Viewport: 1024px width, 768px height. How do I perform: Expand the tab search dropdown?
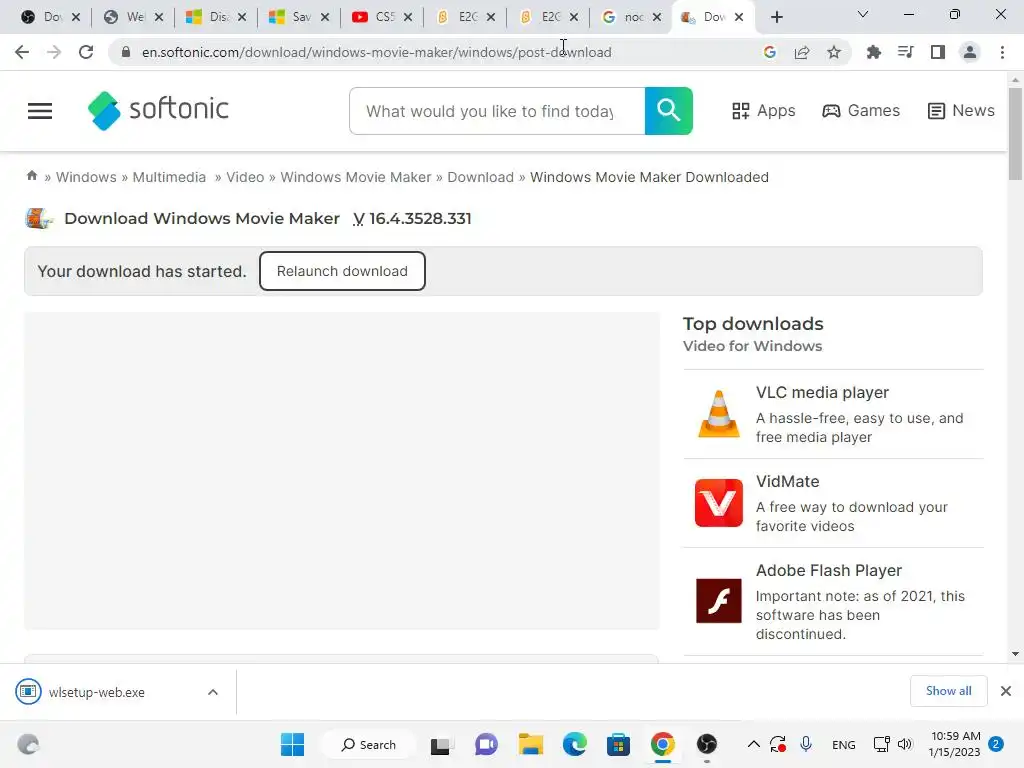[863, 14]
